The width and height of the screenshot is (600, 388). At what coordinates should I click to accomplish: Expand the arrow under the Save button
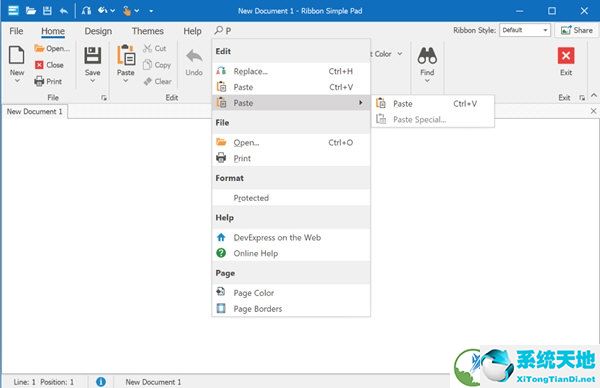[x=93, y=80]
